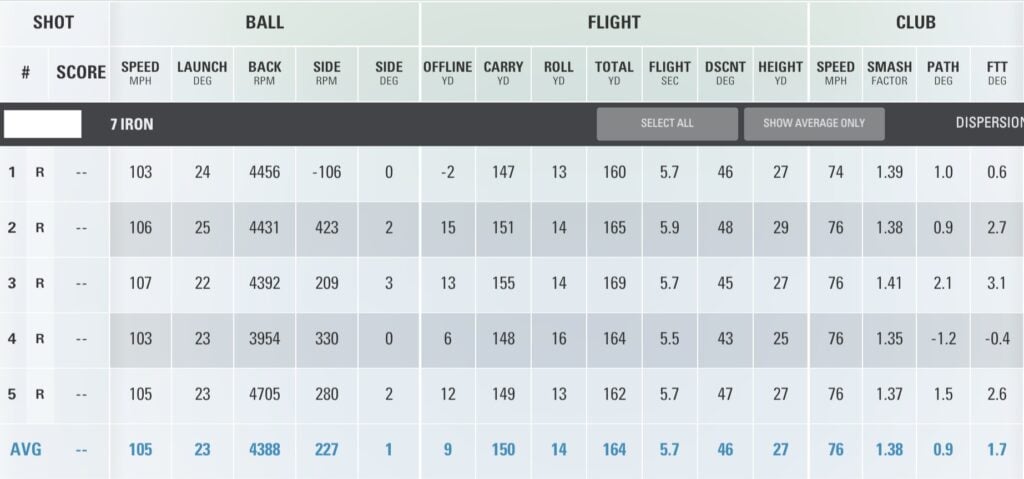Click the white box beside 7 Iron

tap(43, 124)
